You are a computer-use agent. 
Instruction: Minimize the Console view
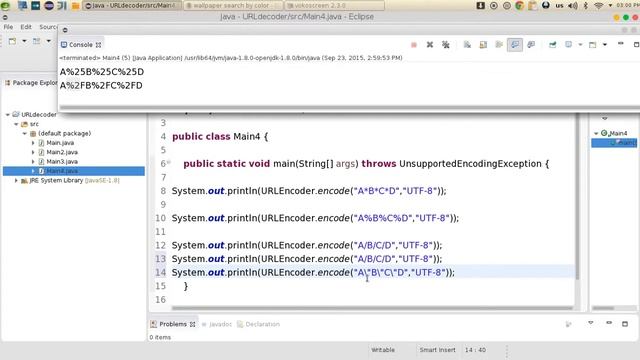click(620, 44)
